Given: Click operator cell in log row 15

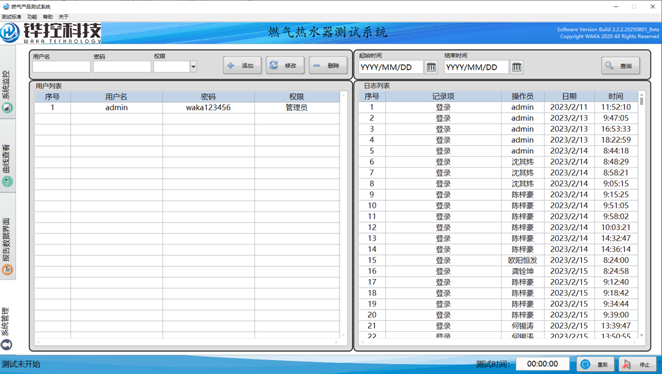Looking at the screenshot, I should pos(522,260).
